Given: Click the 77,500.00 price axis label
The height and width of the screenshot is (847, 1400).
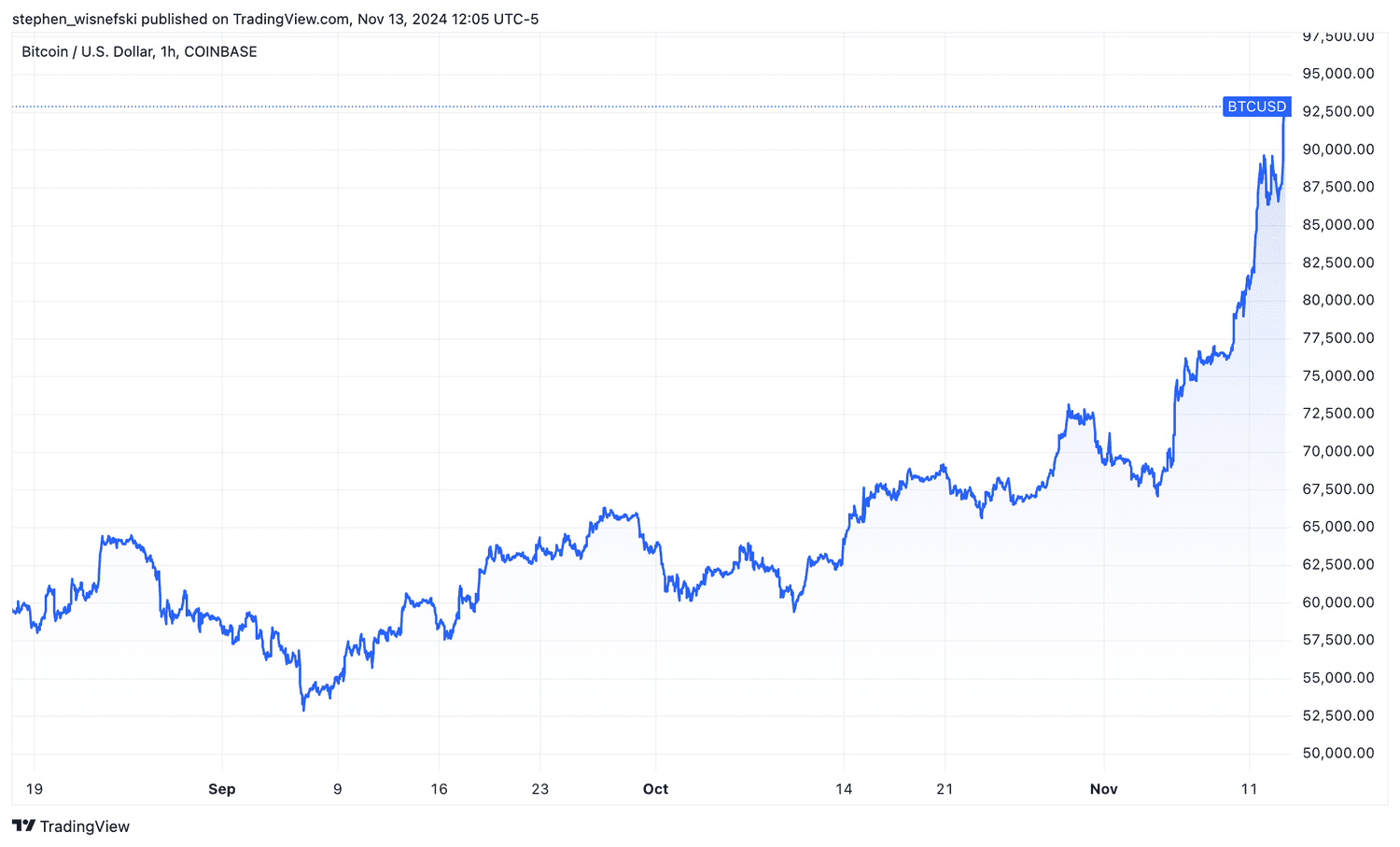Looking at the screenshot, I should [1338, 338].
